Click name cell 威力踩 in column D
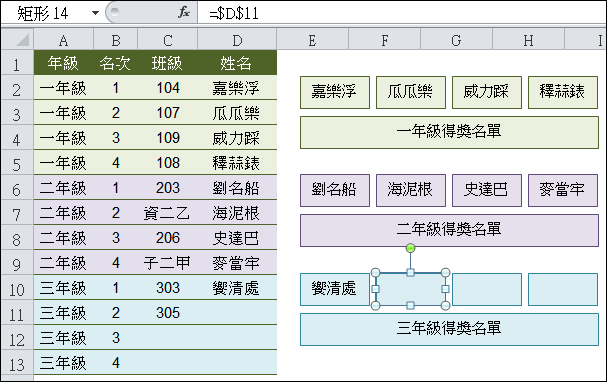The height and width of the screenshot is (382, 607). [237, 138]
